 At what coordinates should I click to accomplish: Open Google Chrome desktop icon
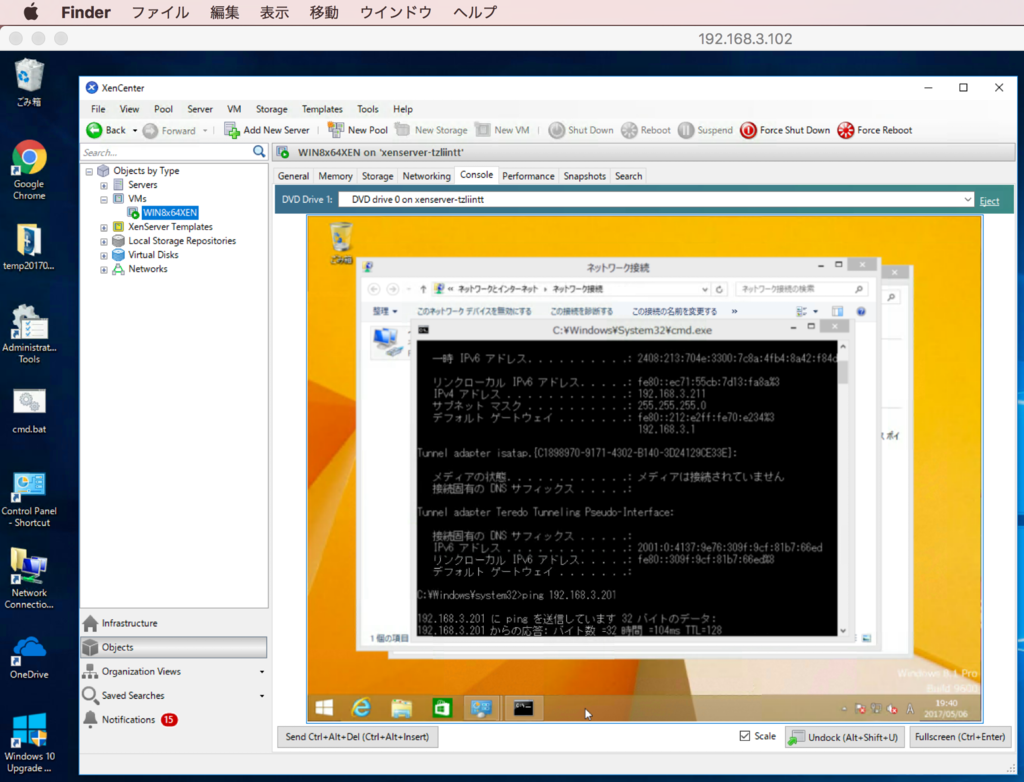point(29,170)
